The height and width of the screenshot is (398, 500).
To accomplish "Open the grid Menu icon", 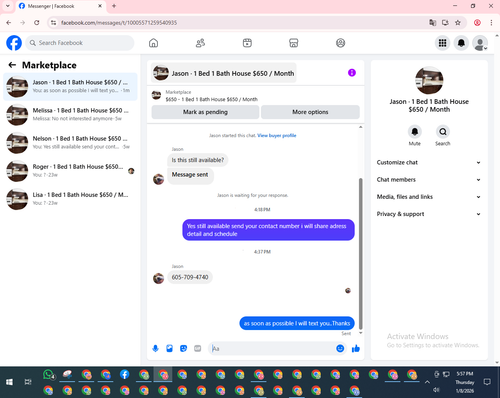I will (442, 43).
